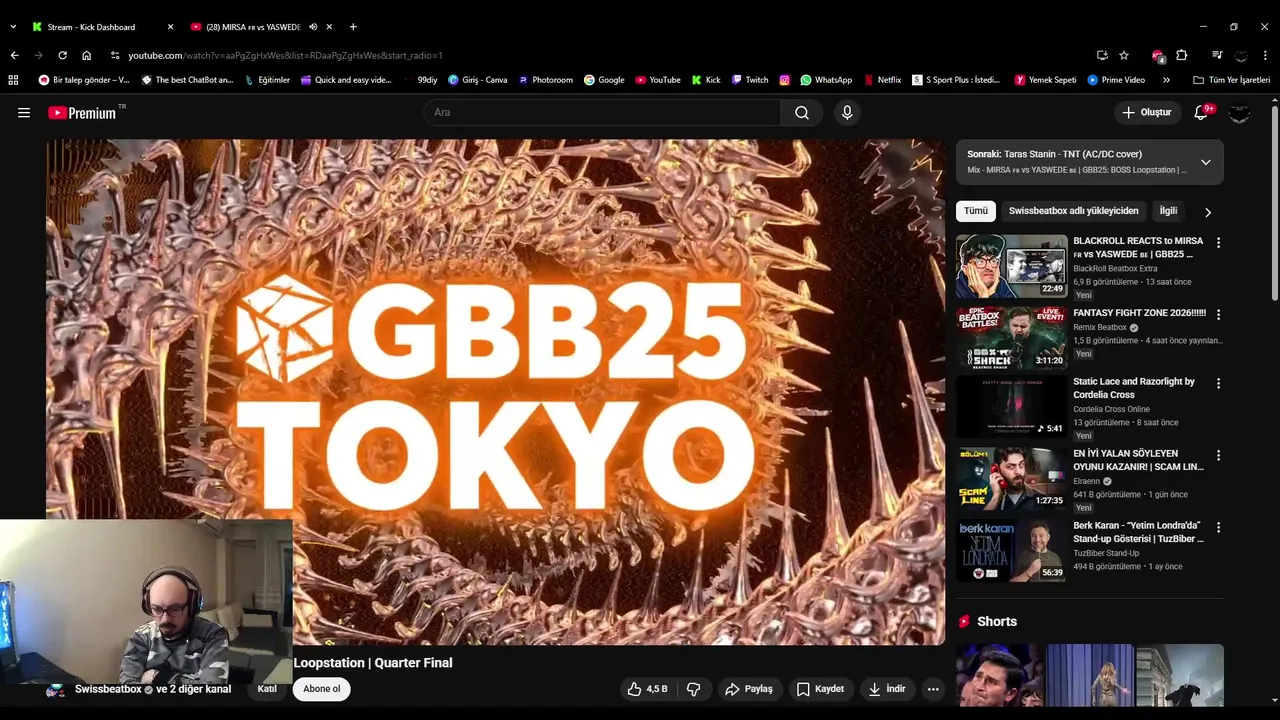The width and height of the screenshot is (1280, 720).
Task: Open Eğitimler bookmark
Action: click(x=267, y=80)
